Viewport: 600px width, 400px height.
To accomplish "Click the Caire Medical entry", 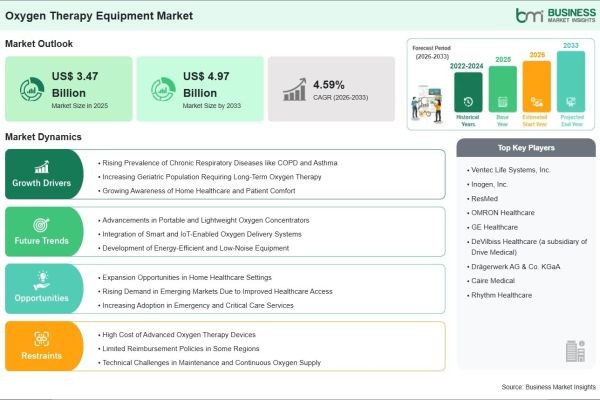I will point(491,281).
